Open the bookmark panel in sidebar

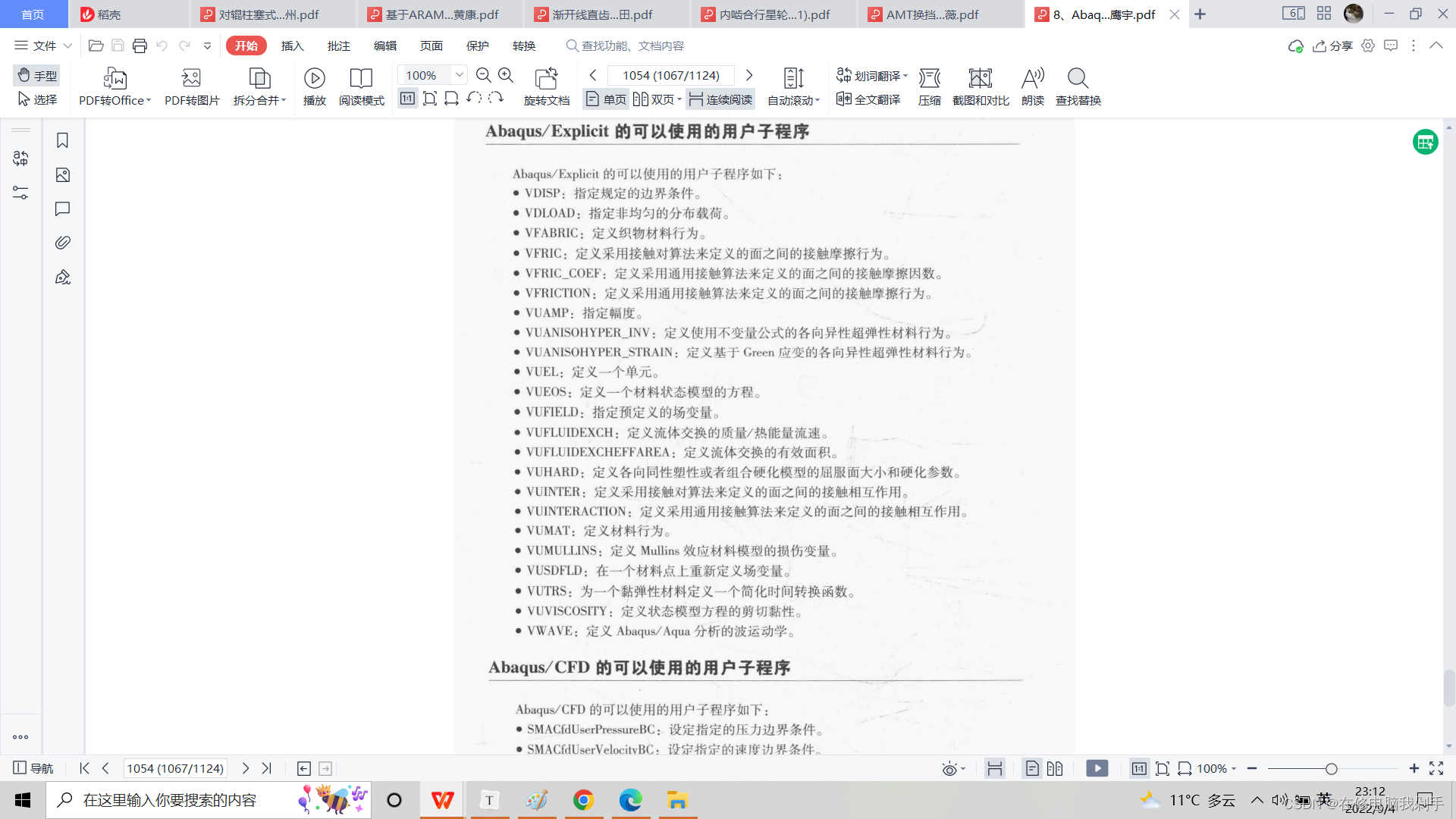(x=63, y=140)
